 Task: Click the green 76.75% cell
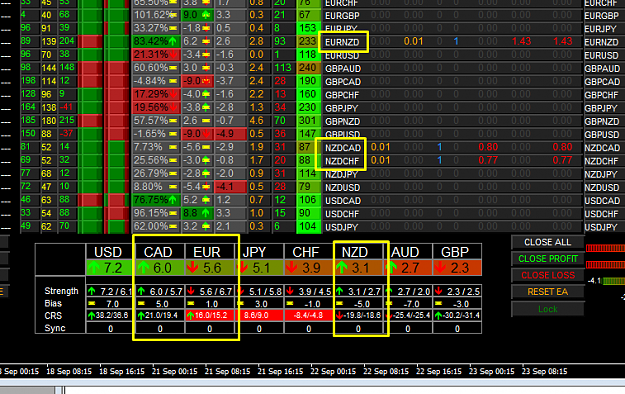tap(156, 200)
